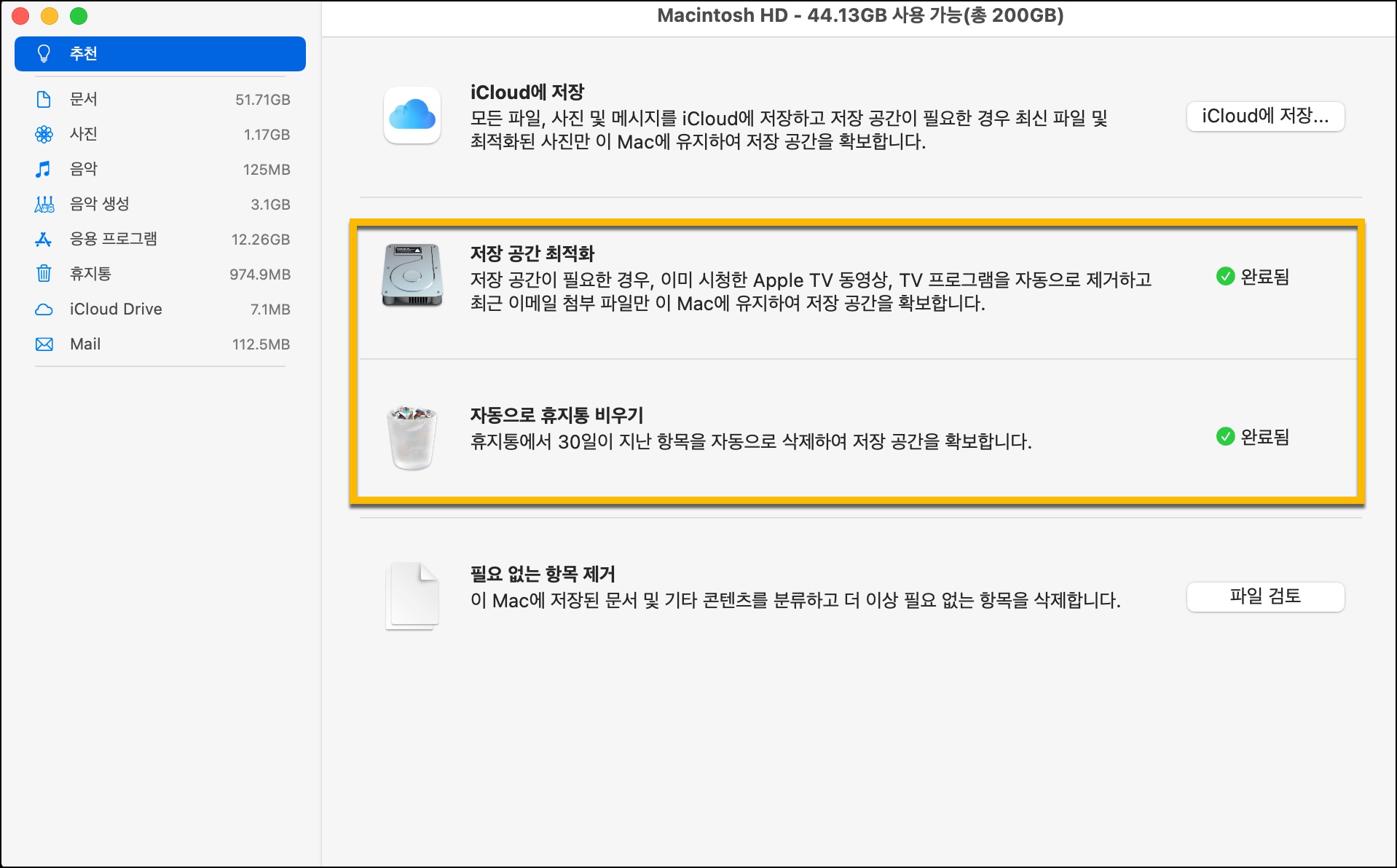Click the 12.26GB size value
The width and height of the screenshot is (1397, 868).
click(261, 240)
